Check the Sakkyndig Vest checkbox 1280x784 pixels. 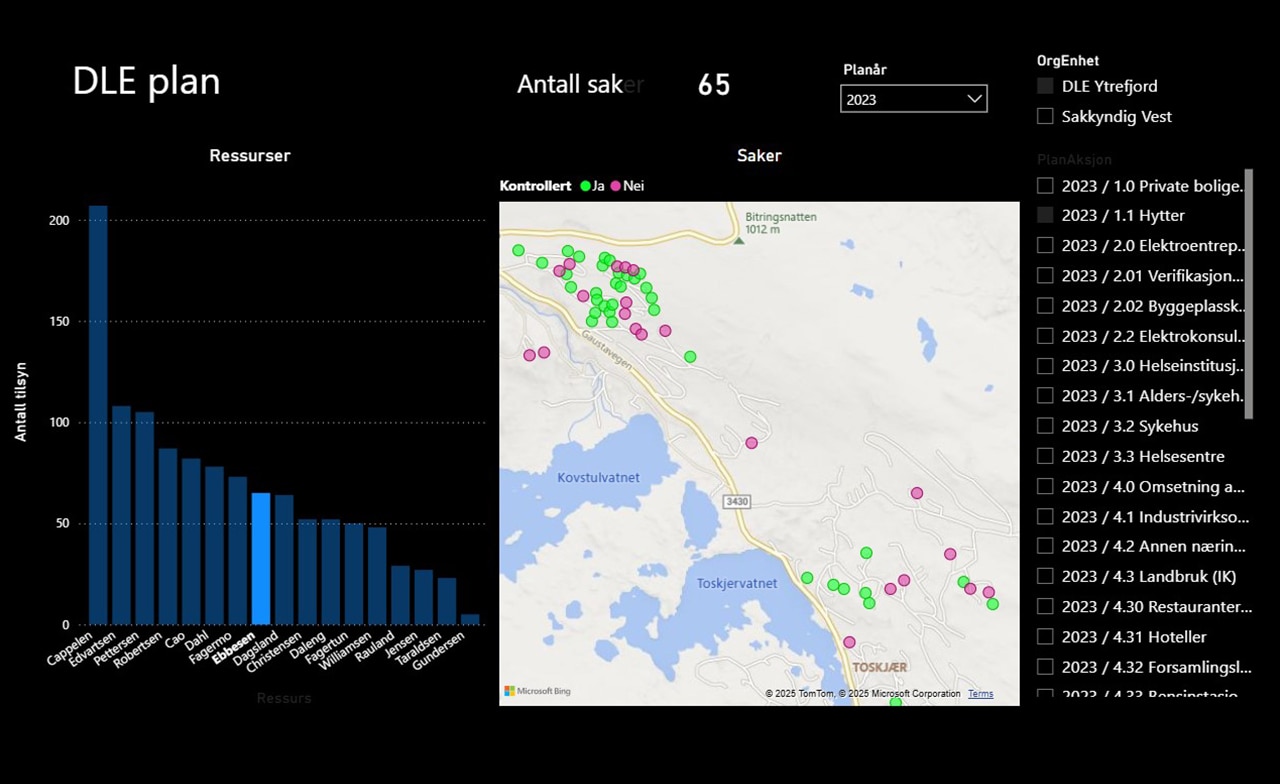pos(1045,116)
